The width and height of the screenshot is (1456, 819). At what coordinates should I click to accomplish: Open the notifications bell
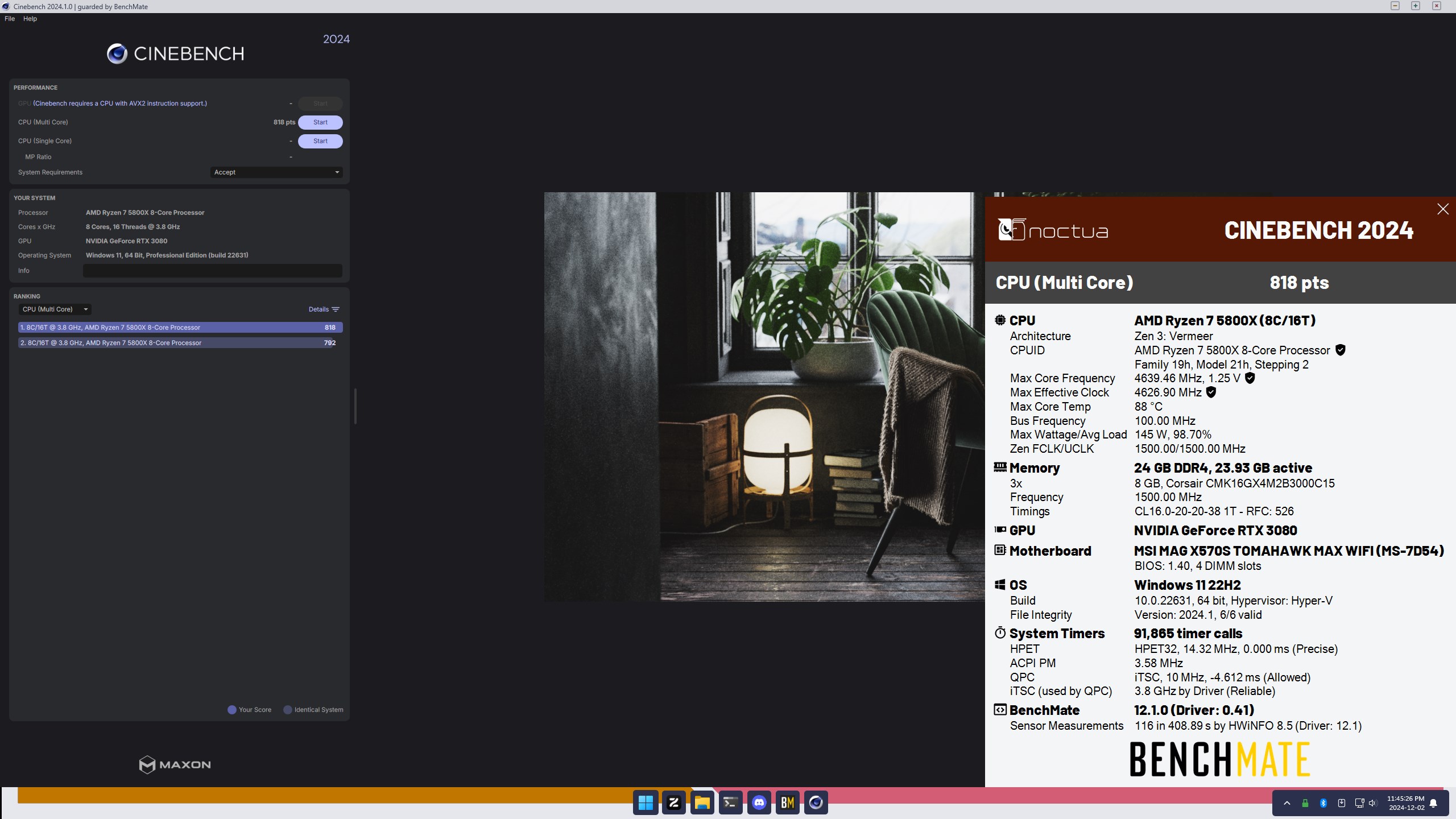tap(1434, 803)
